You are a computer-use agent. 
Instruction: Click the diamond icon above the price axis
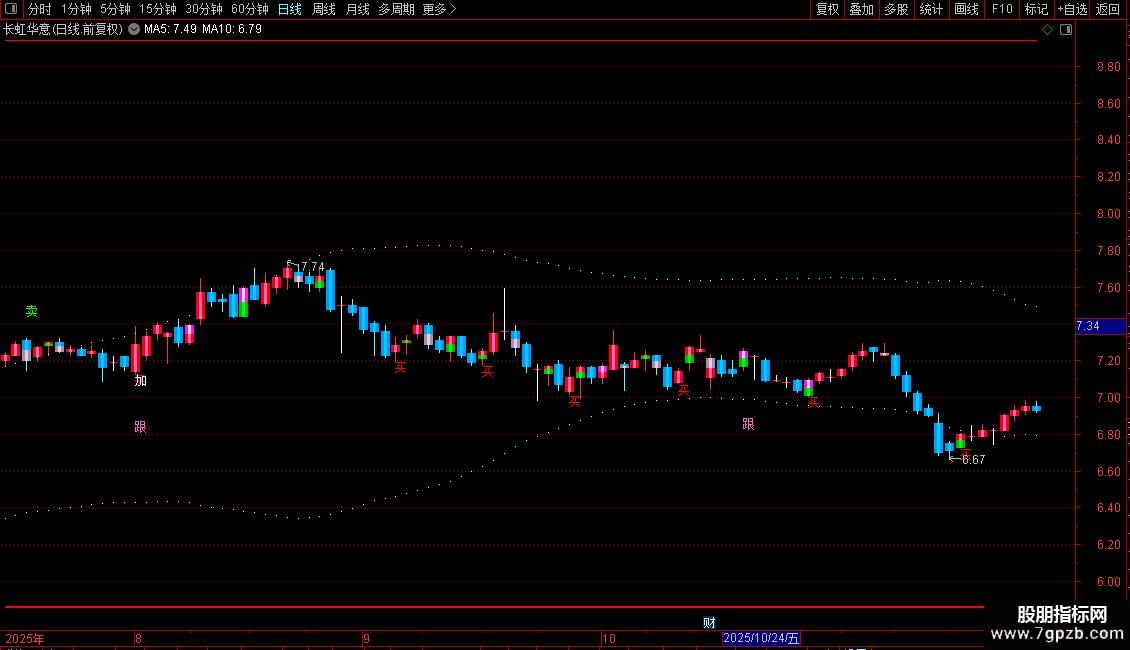pos(1048,30)
